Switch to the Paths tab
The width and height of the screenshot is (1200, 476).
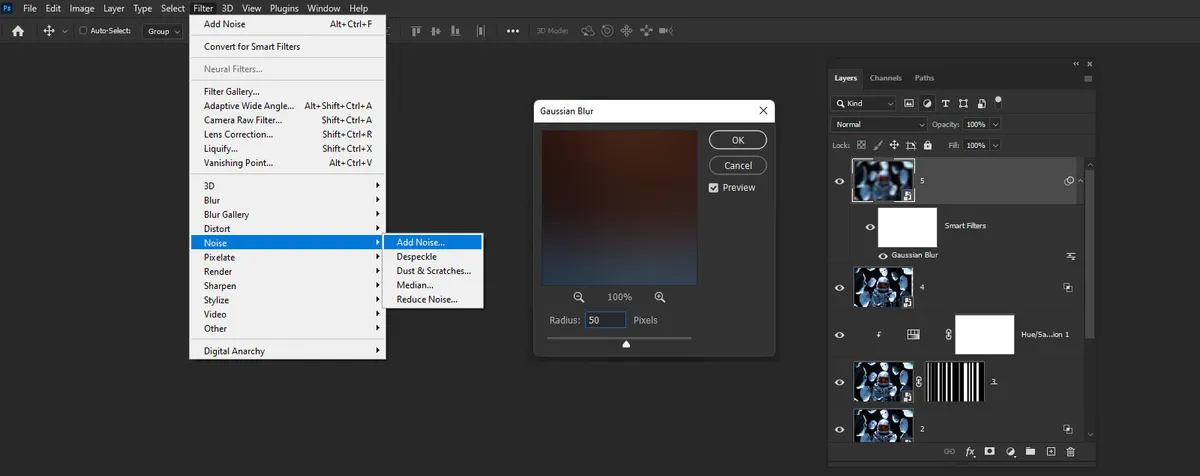(x=924, y=78)
